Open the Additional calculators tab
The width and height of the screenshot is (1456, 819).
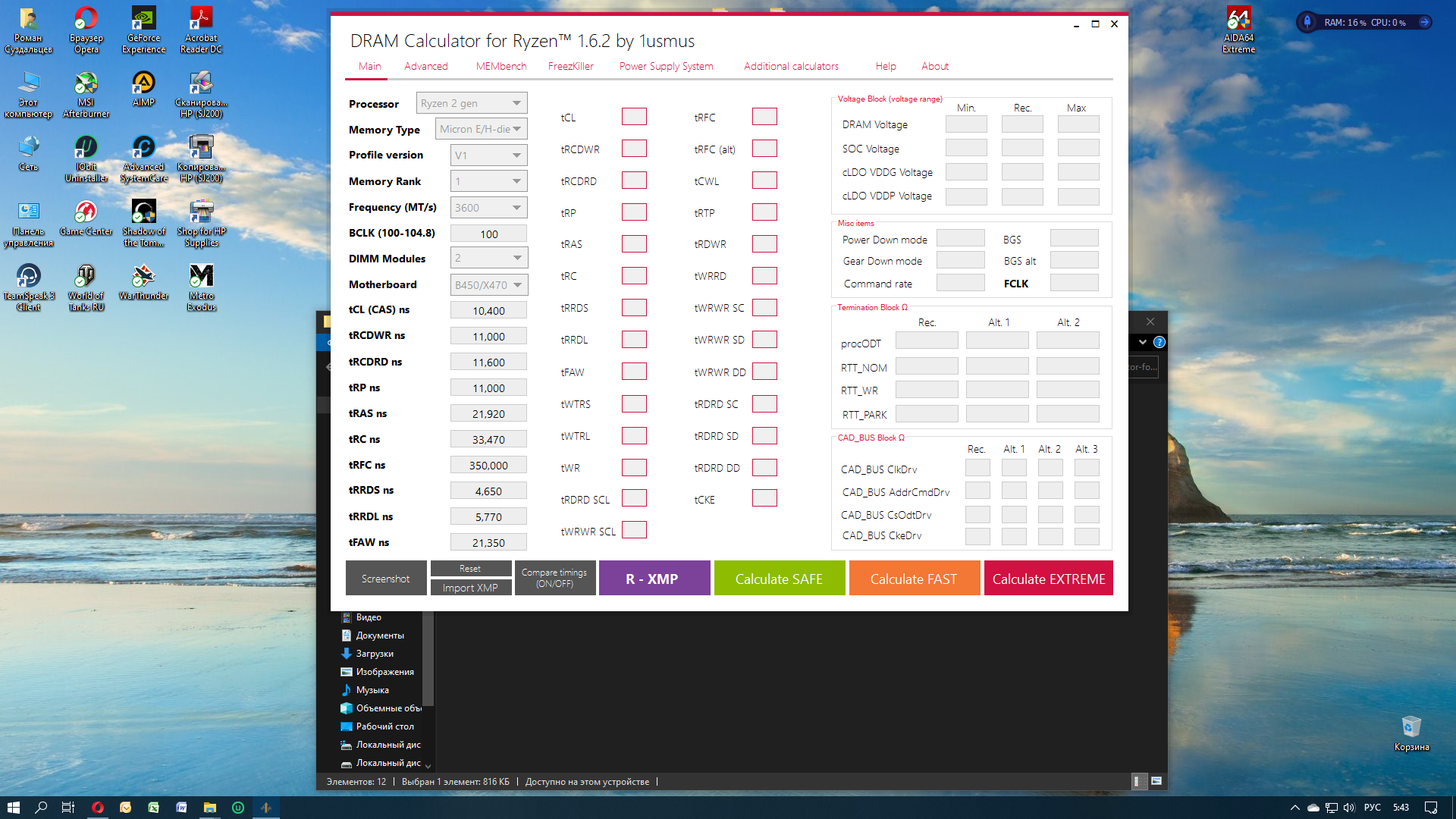click(x=791, y=67)
